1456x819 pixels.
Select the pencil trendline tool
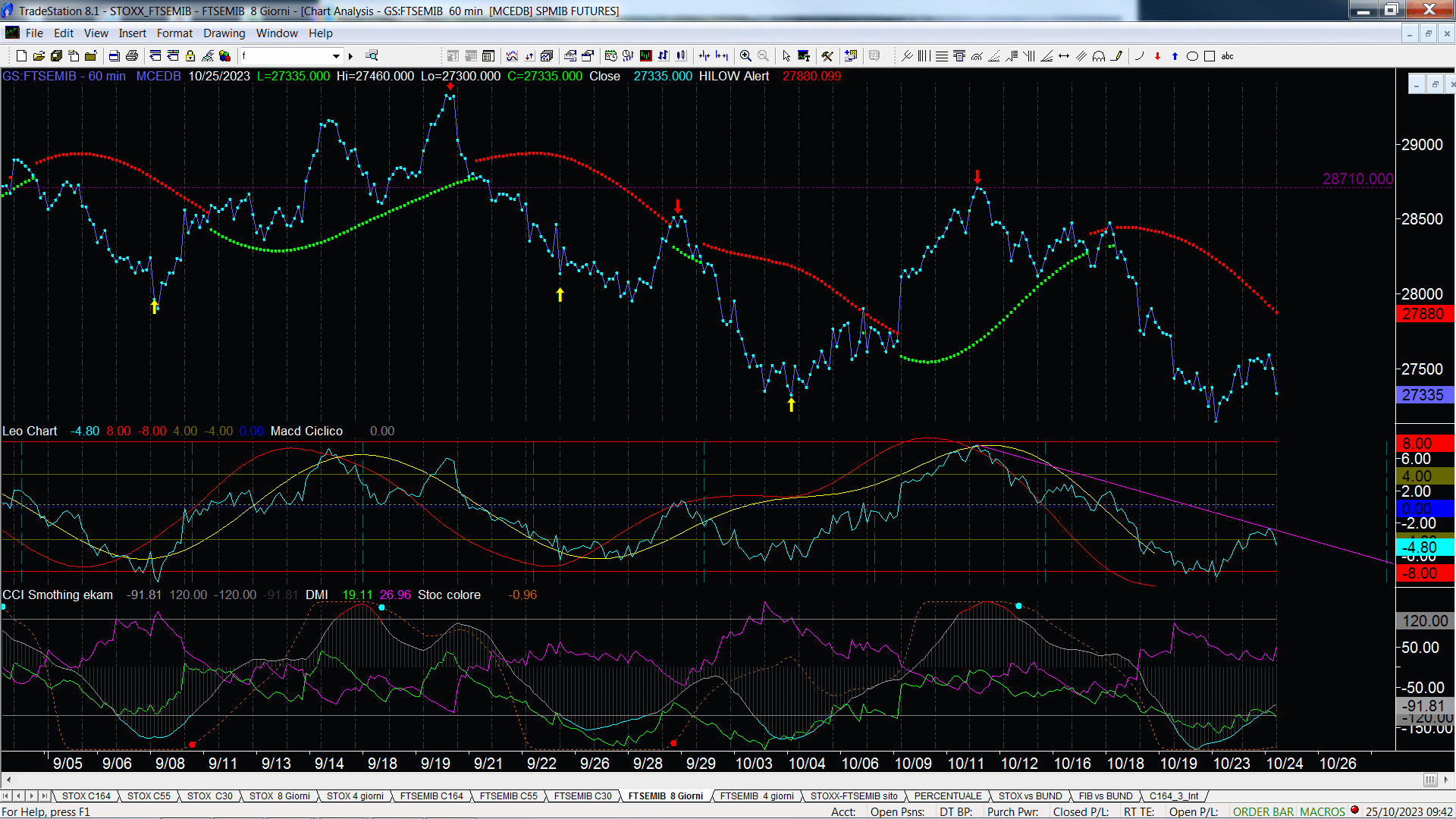pyautogui.click(x=1116, y=56)
